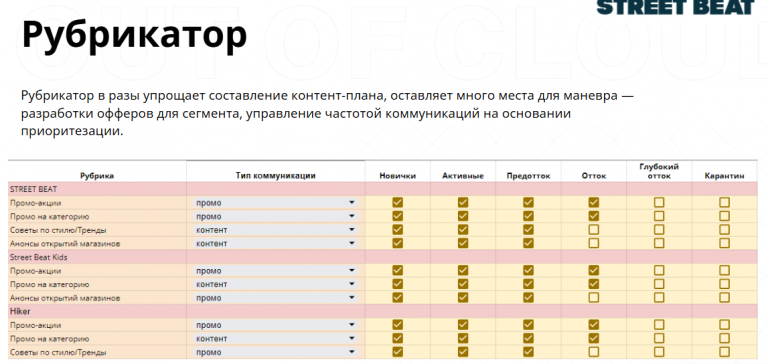Select the Street Beat Kids section row

pos(383,257)
